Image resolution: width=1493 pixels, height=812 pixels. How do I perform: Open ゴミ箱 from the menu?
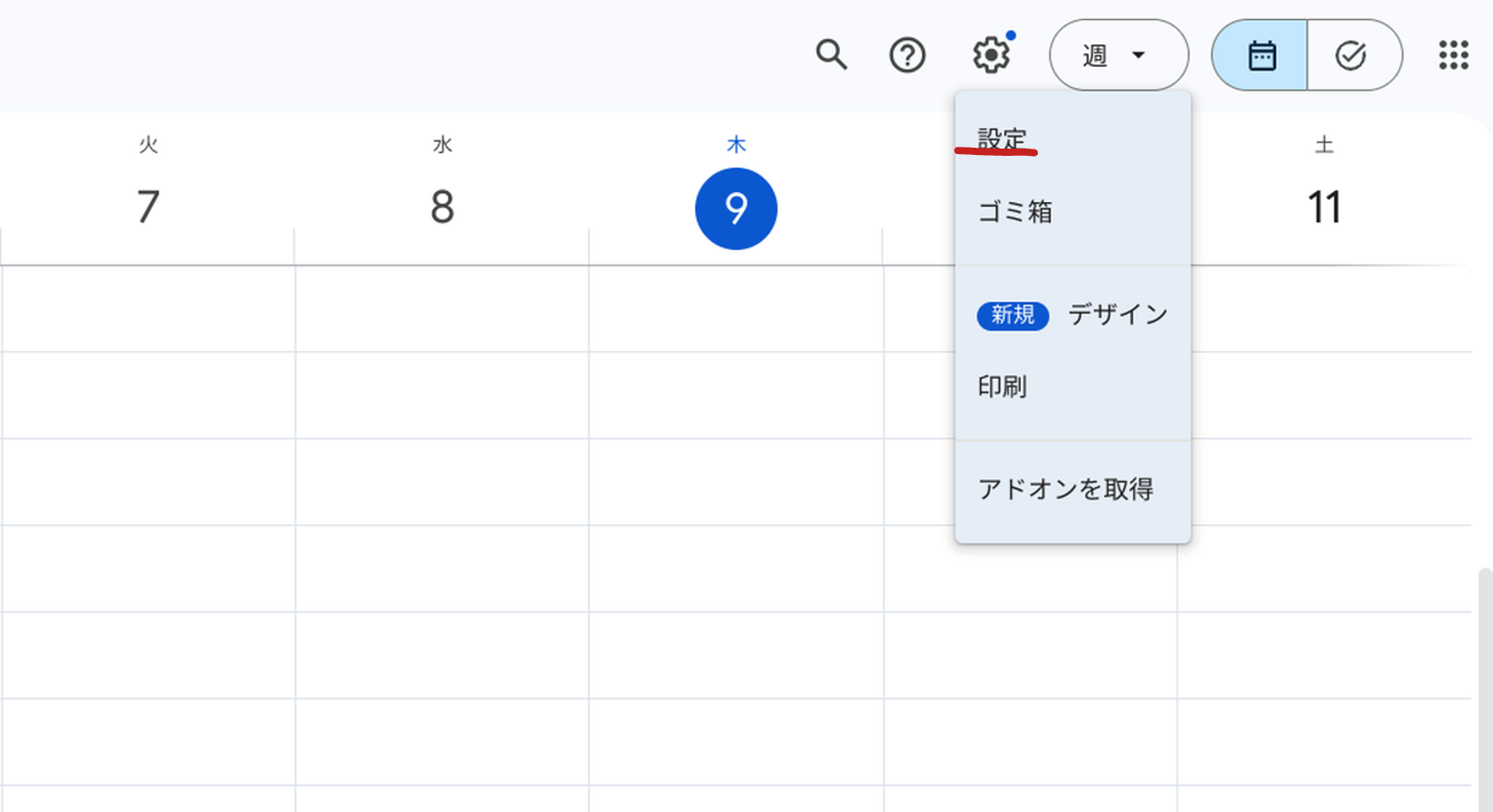tap(1014, 211)
